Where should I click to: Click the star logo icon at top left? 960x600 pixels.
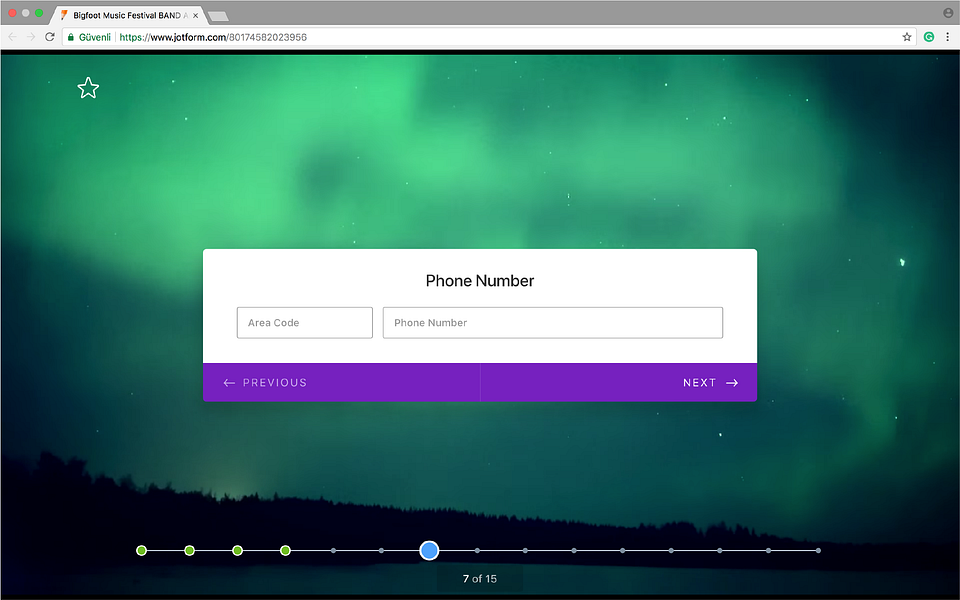[x=88, y=88]
